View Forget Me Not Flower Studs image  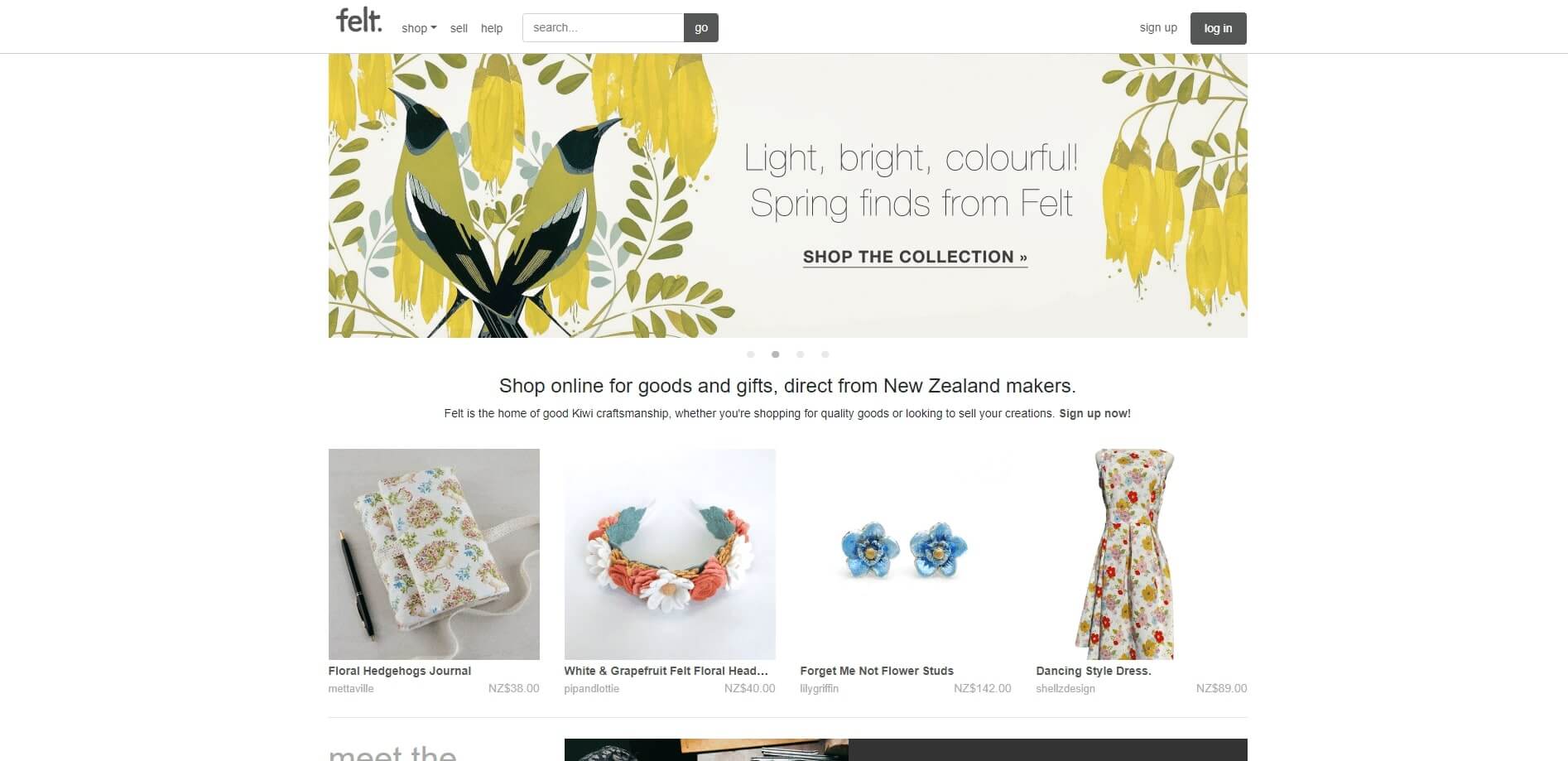coord(906,554)
